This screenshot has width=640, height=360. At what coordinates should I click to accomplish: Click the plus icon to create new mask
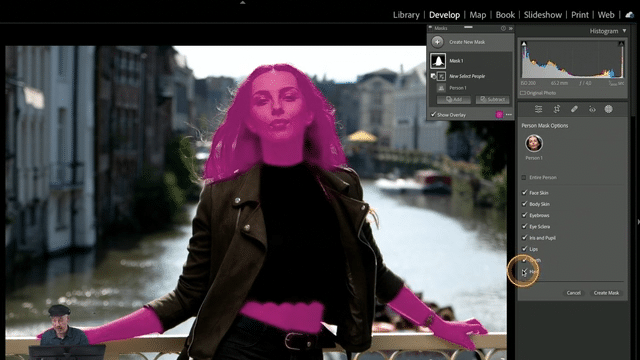pos(437,42)
